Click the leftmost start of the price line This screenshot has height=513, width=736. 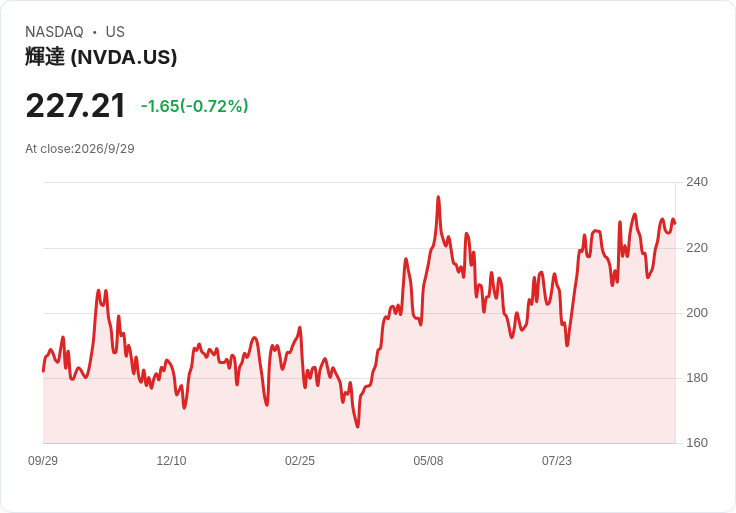pyautogui.click(x=44, y=371)
